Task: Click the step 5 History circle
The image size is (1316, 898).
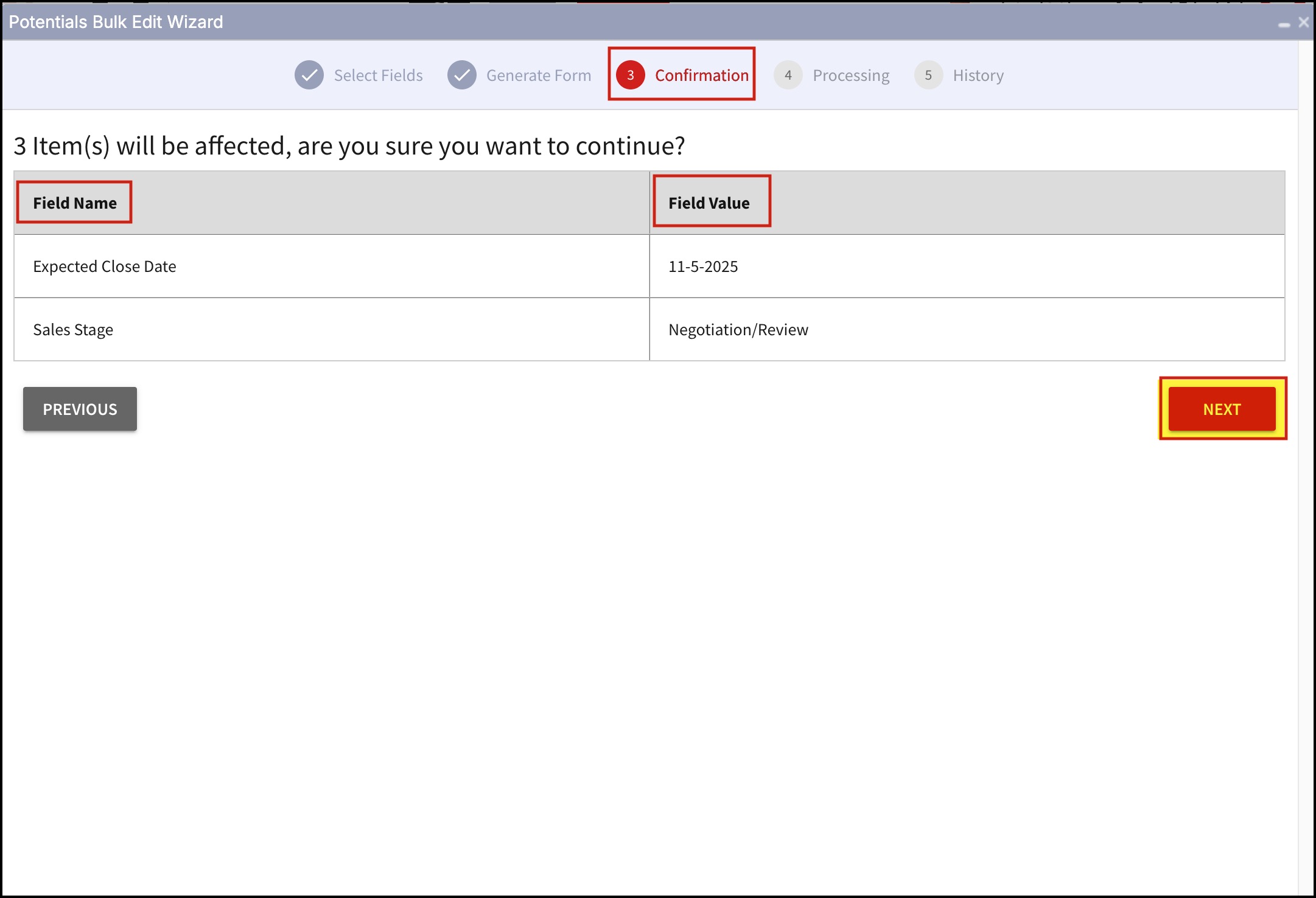Action: tap(928, 75)
